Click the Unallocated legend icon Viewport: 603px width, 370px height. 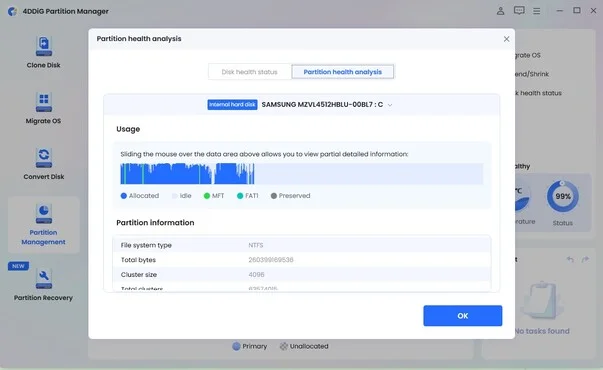click(283, 346)
